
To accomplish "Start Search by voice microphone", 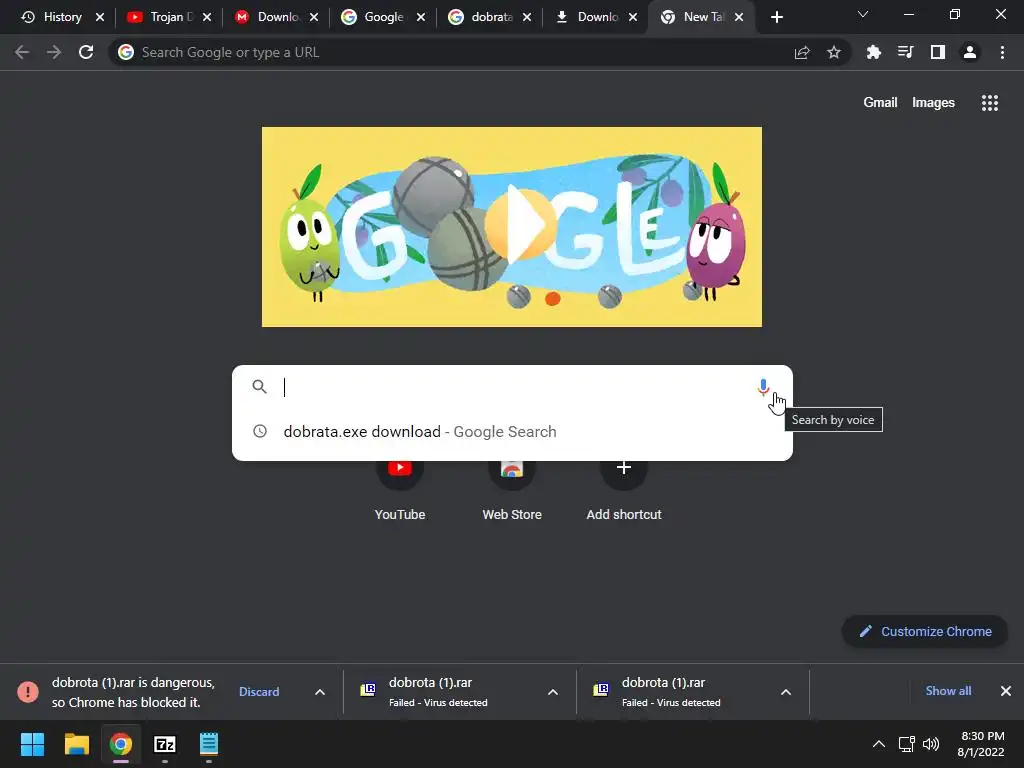I will coord(763,387).
